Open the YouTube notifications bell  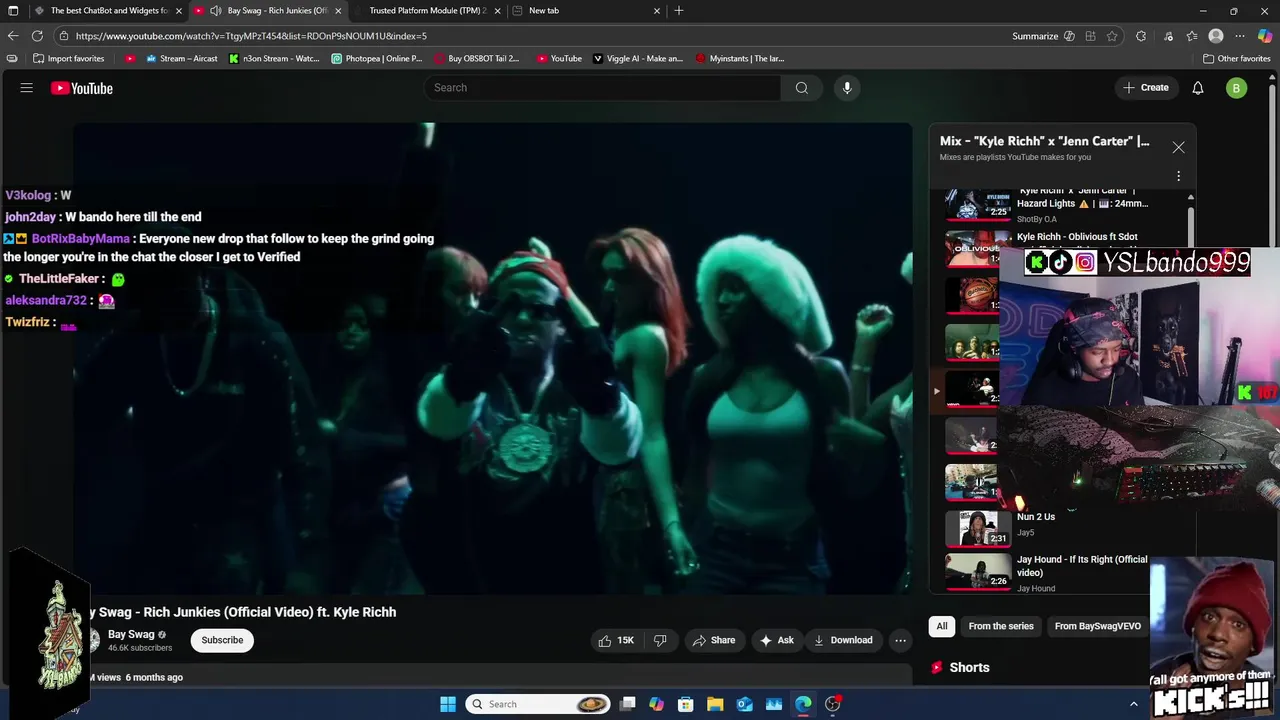point(1198,88)
